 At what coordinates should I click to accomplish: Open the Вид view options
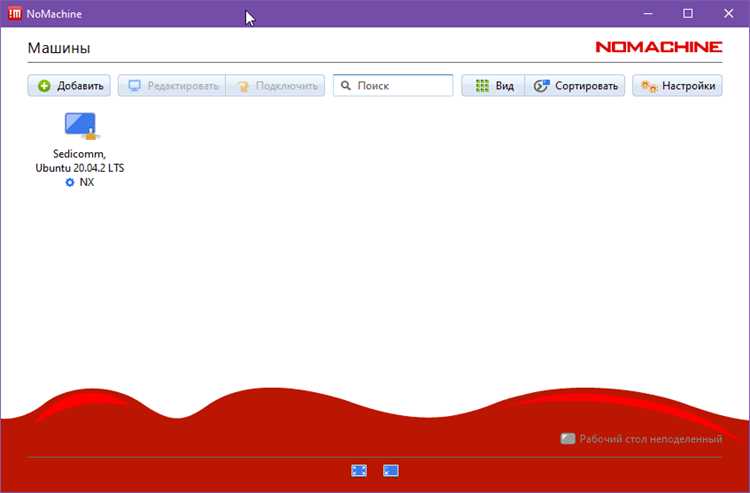point(493,86)
